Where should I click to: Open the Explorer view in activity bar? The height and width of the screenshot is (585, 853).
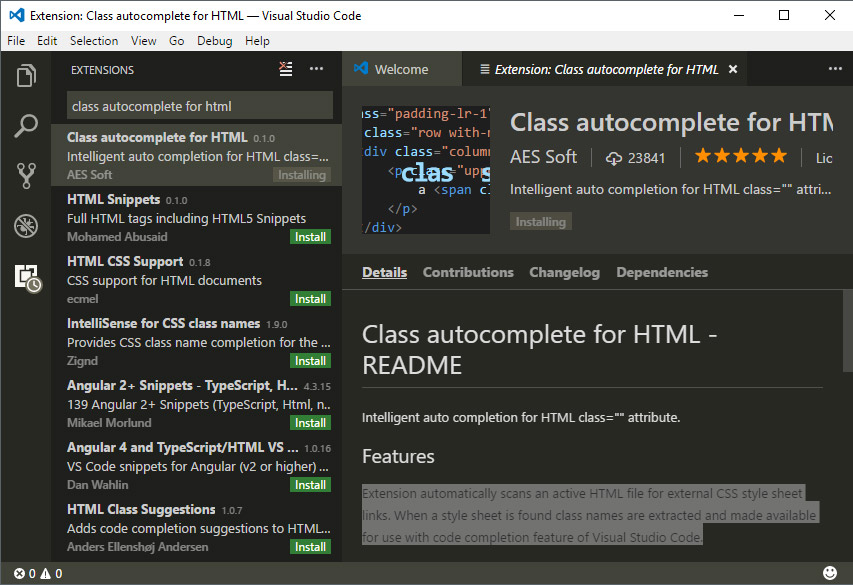(26, 76)
